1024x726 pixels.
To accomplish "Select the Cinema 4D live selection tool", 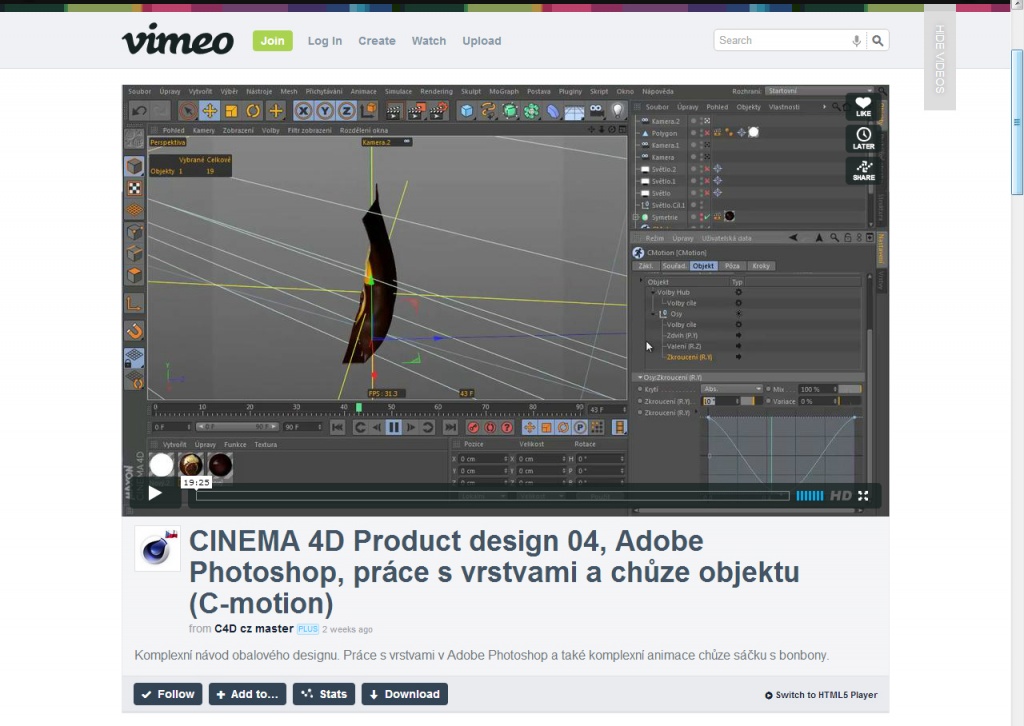I will click(x=187, y=111).
